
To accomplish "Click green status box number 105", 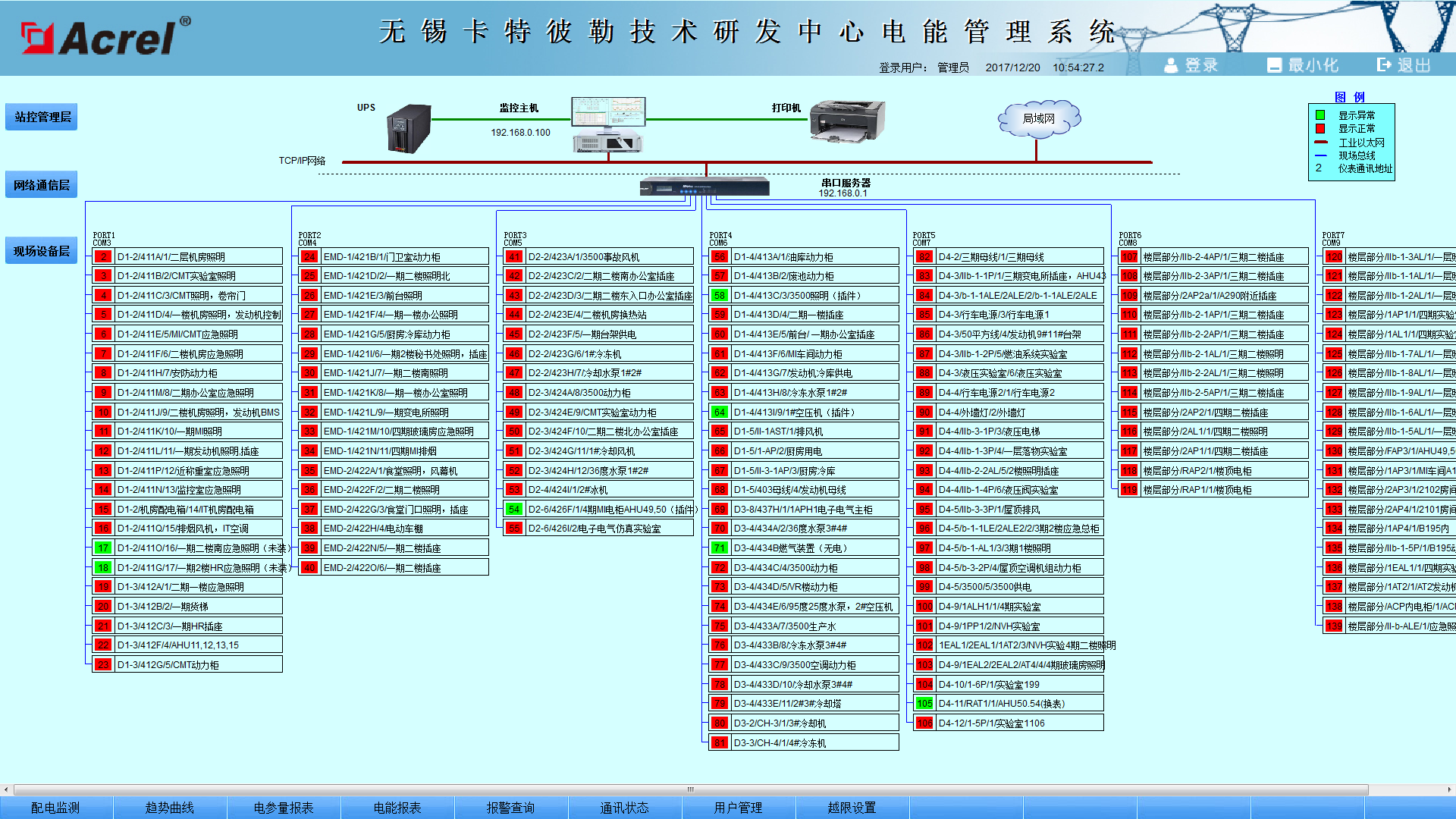I will (924, 704).
